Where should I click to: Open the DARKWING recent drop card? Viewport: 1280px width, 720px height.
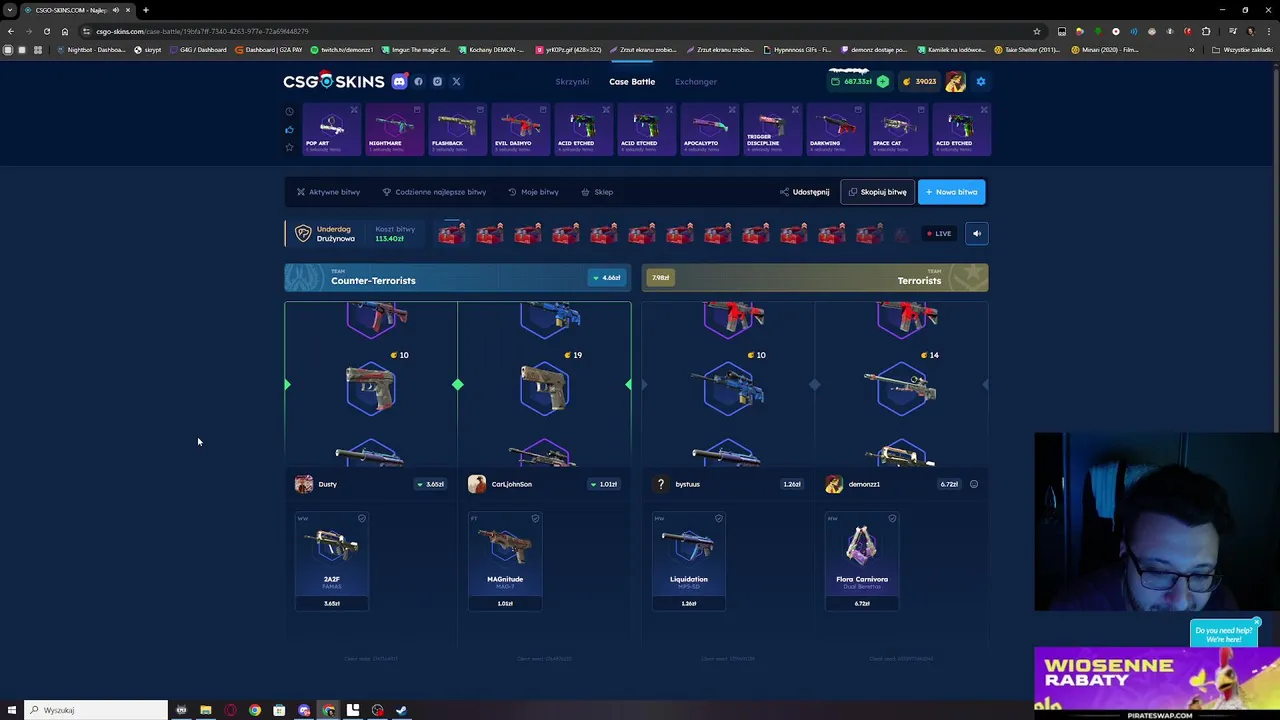[835, 130]
